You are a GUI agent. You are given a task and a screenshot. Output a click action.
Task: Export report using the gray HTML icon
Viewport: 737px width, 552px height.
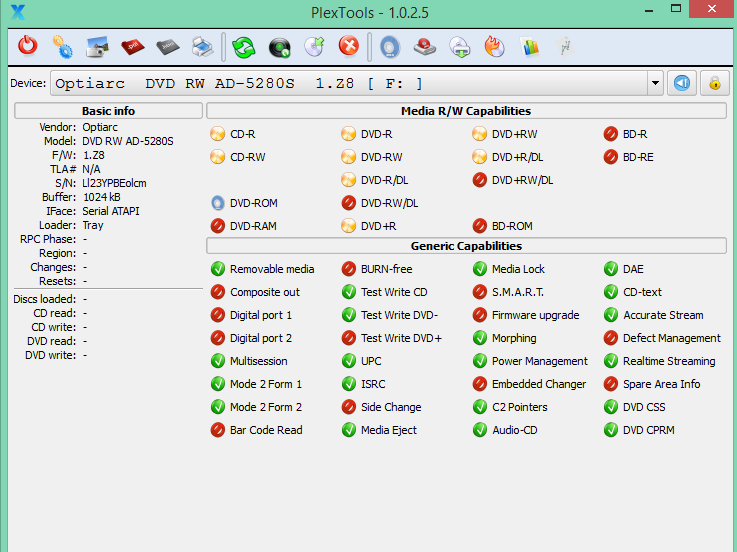click(x=168, y=47)
